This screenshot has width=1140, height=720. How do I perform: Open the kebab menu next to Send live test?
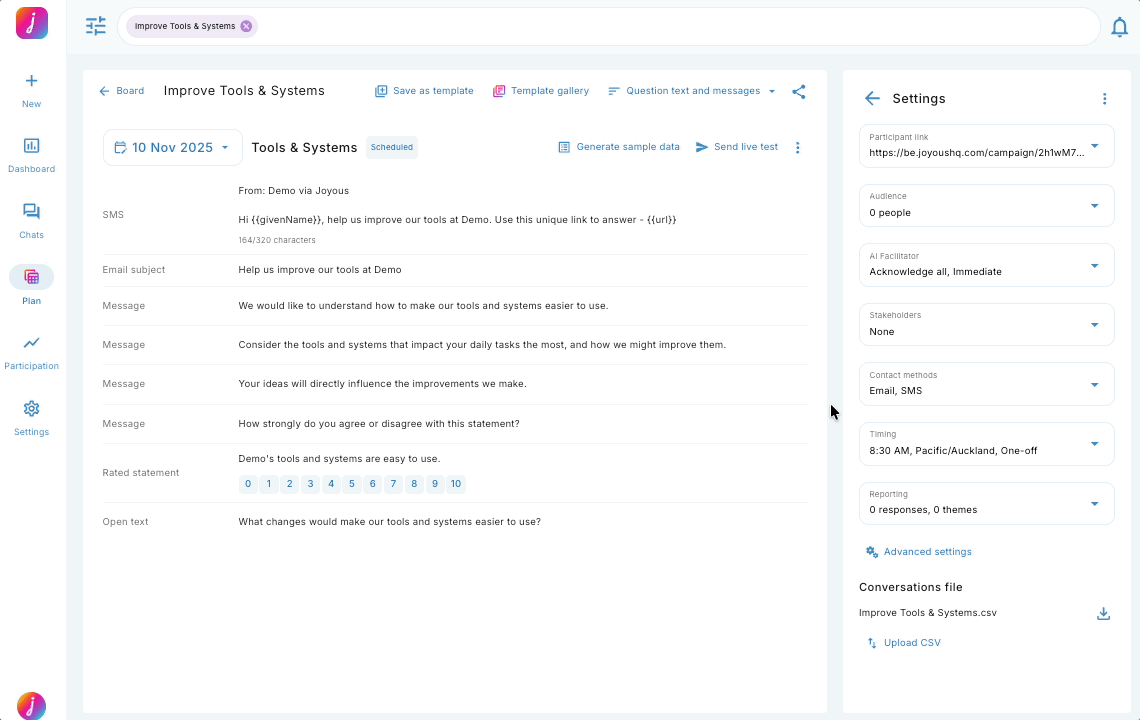tap(797, 147)
